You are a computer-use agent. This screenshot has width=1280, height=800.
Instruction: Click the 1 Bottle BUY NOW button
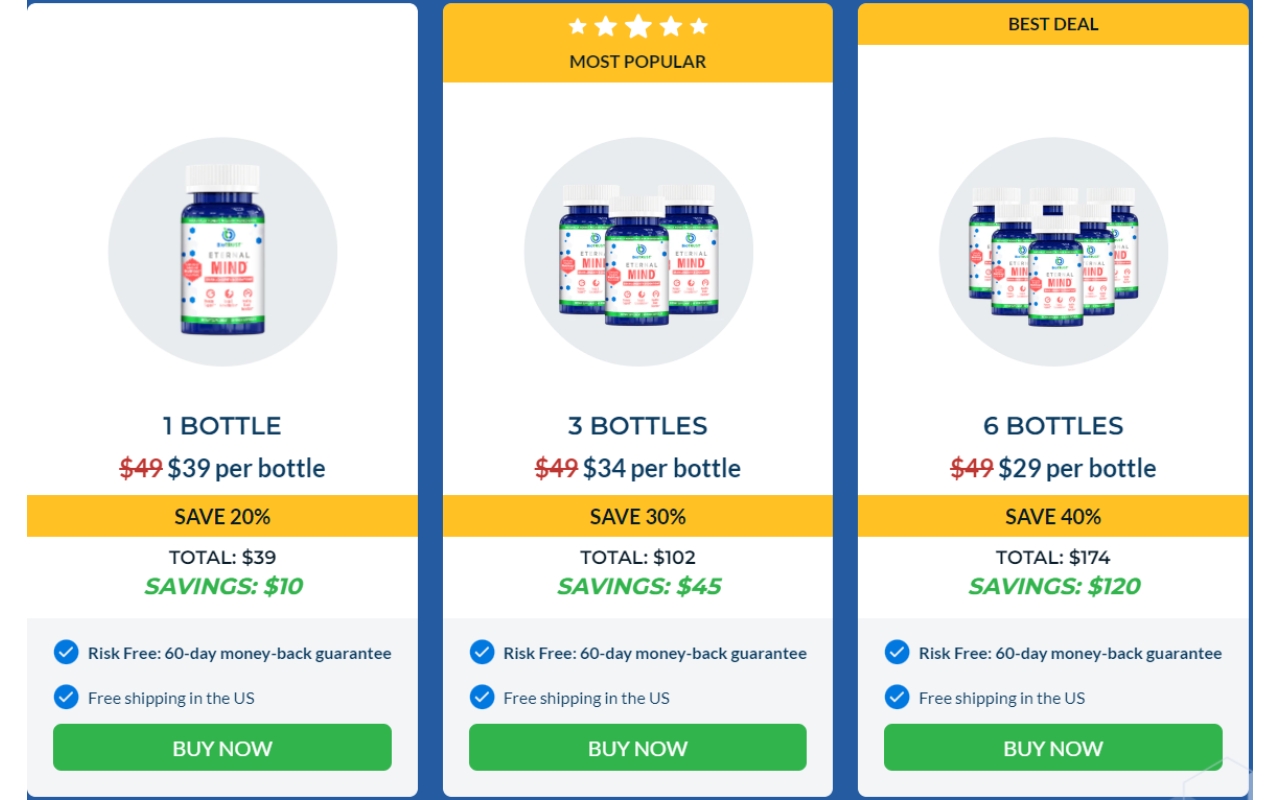(x=222, y=748)
